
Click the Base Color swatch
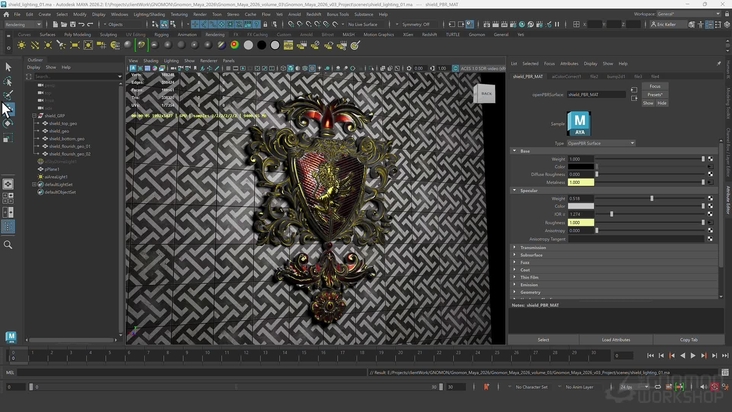tap(580, 166)
